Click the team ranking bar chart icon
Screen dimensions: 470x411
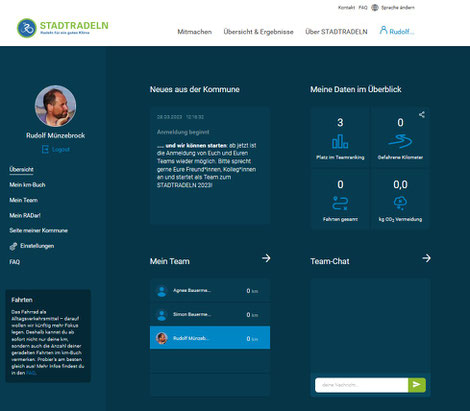[340, 141]
